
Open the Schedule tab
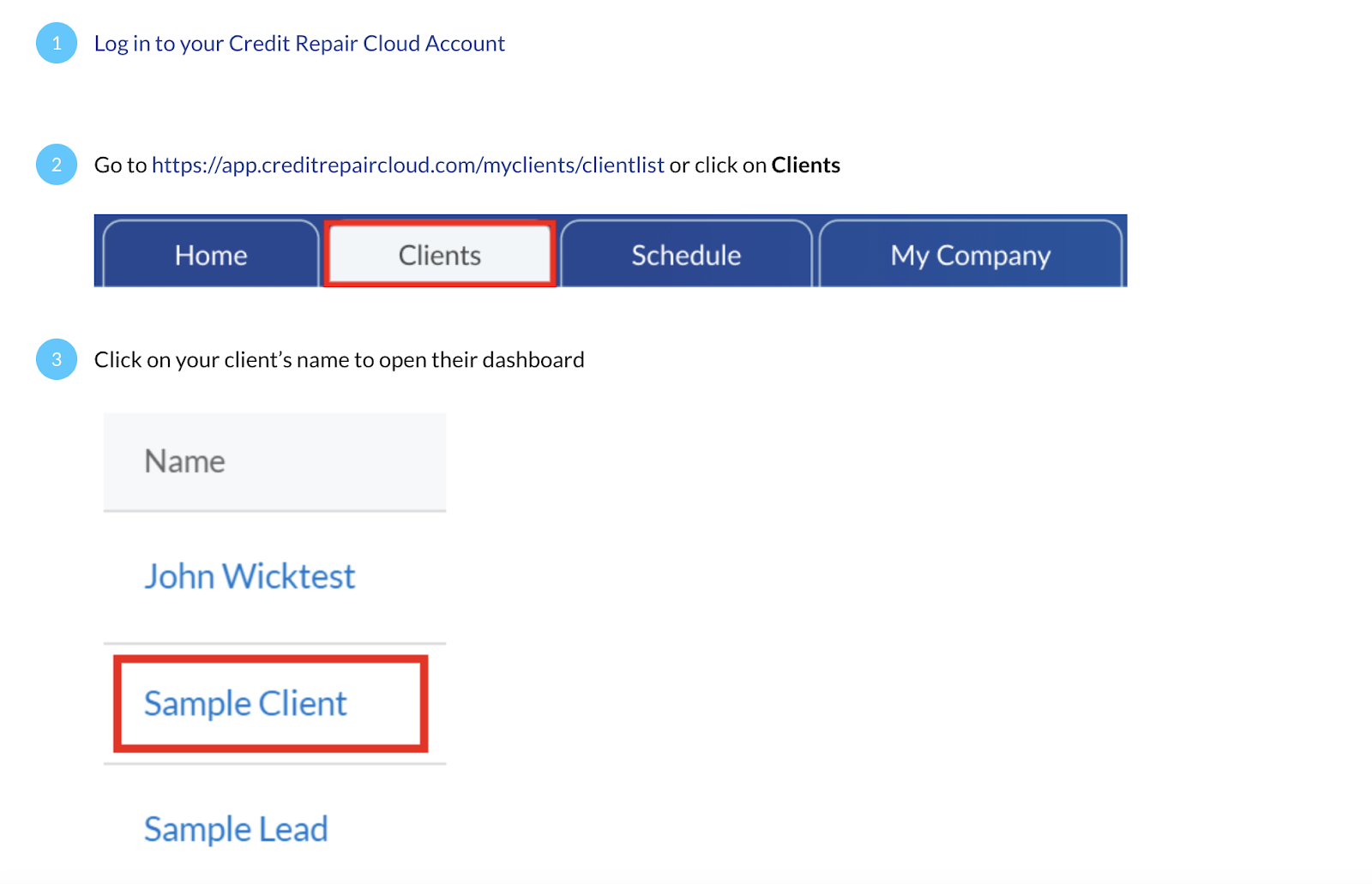coord(686,255)
